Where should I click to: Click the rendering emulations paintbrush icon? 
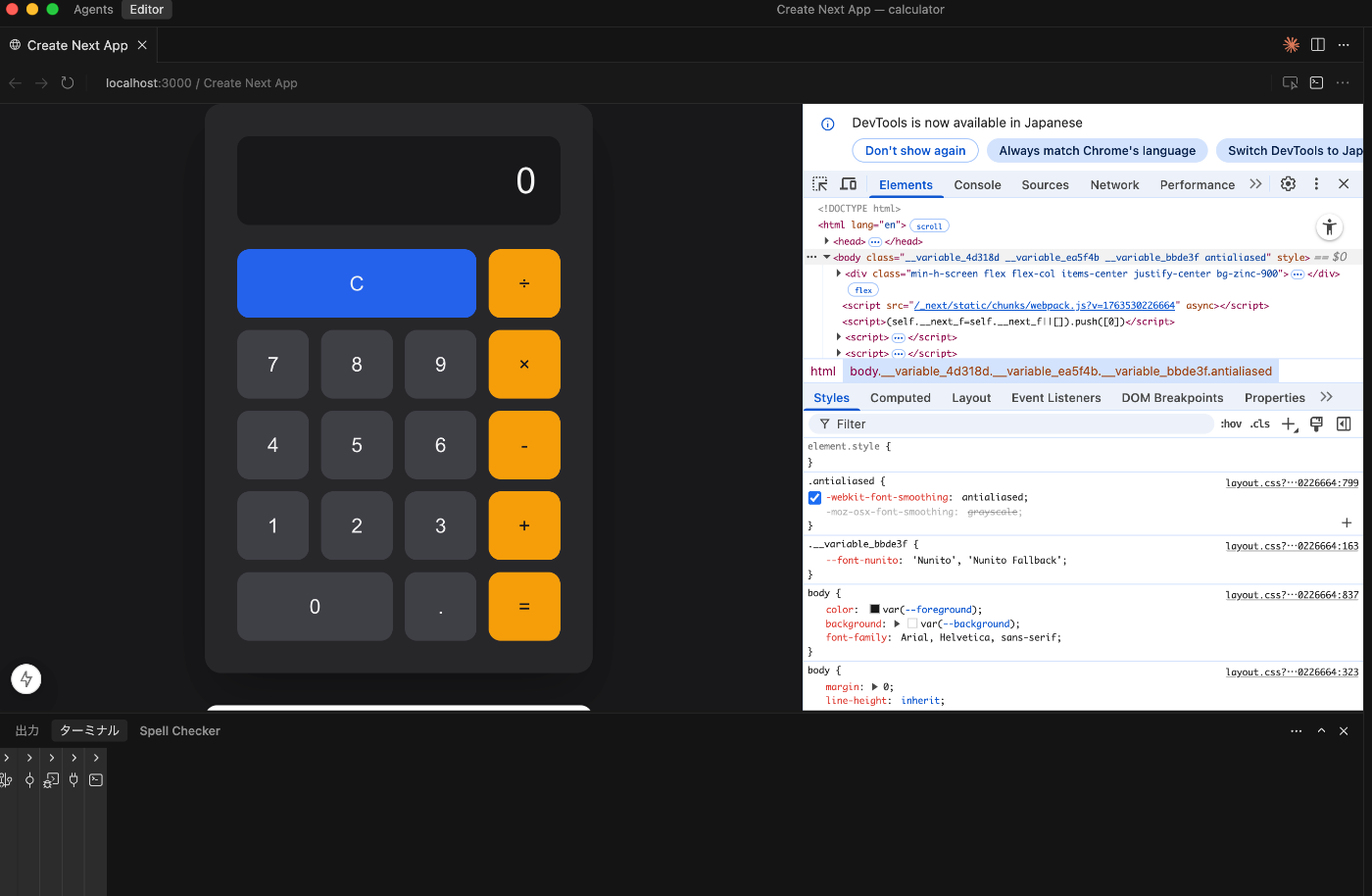click(1316, 424)
